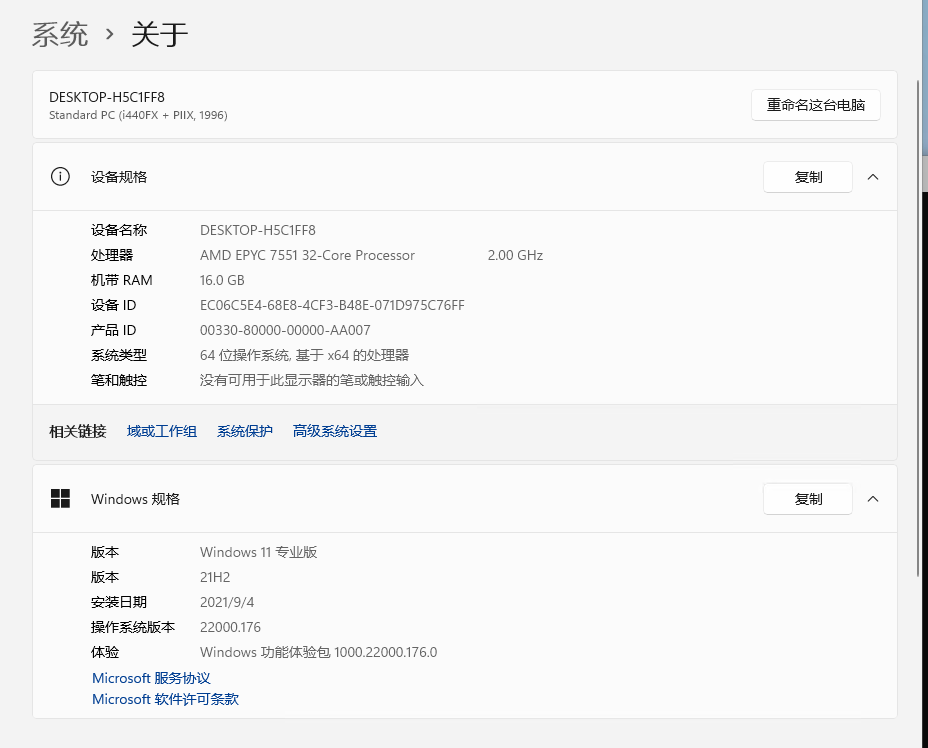Click the 操作系统版本 label
The image size is (928, 748).
coord(133,627)
